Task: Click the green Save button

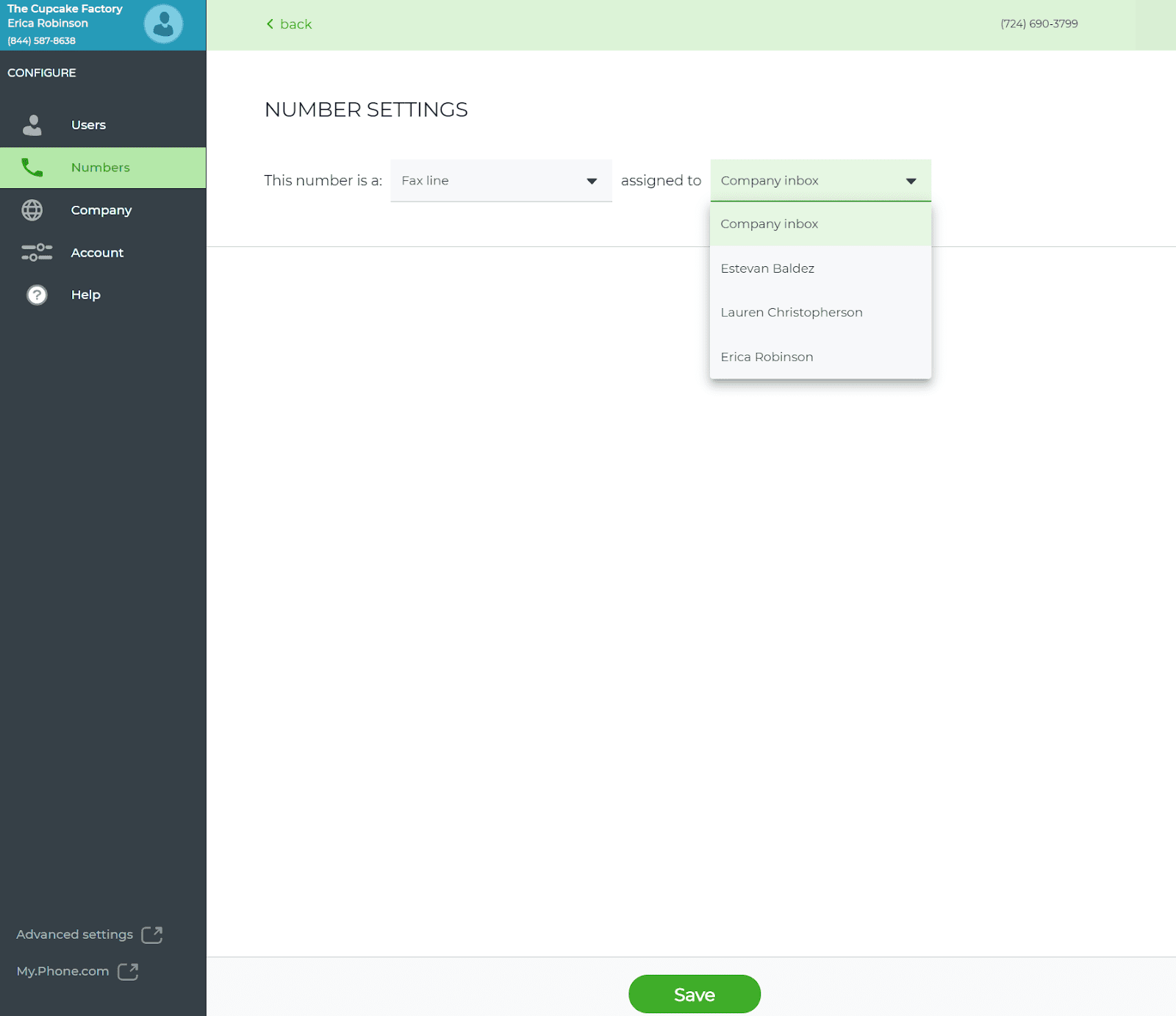Action: pyautogui.click(x=695, y=994)
